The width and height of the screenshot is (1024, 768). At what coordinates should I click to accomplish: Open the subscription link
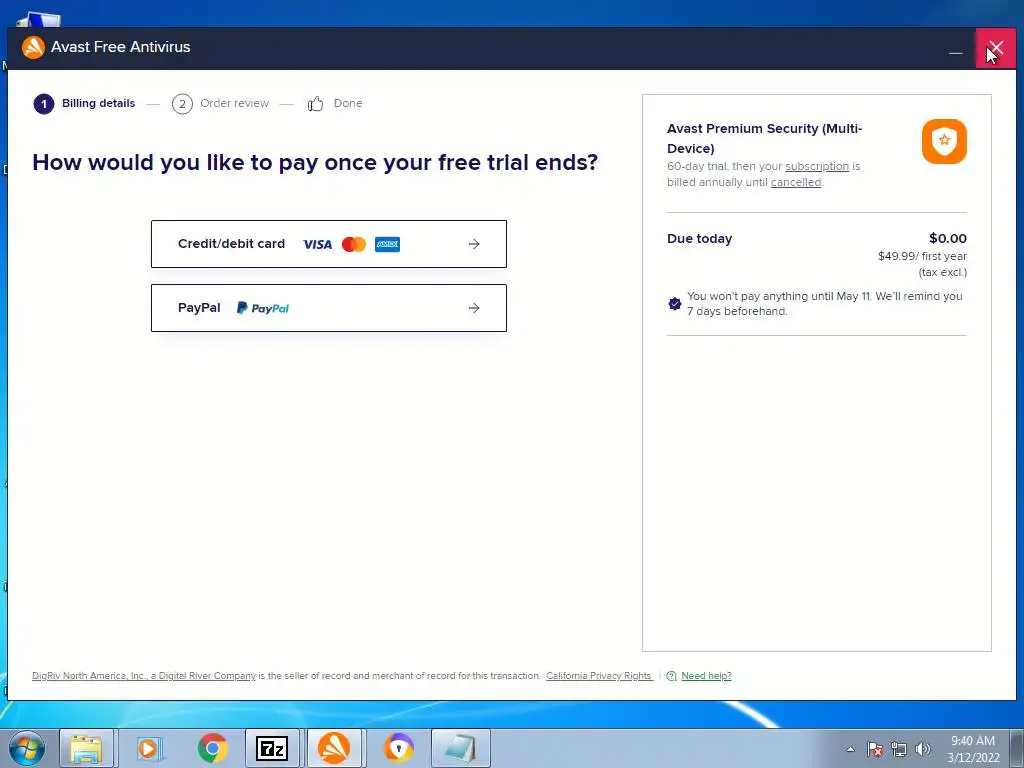coord(816,167)
